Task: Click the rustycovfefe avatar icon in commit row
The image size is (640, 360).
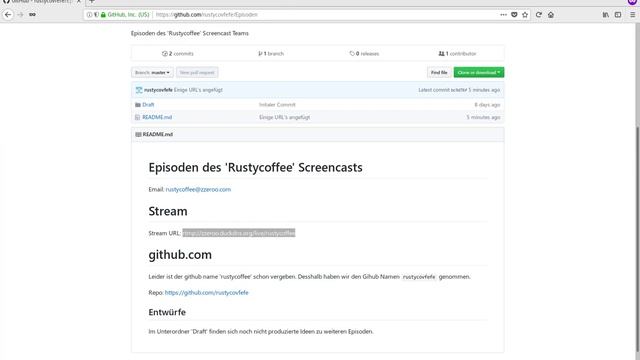Action: [x=139, y=90]
